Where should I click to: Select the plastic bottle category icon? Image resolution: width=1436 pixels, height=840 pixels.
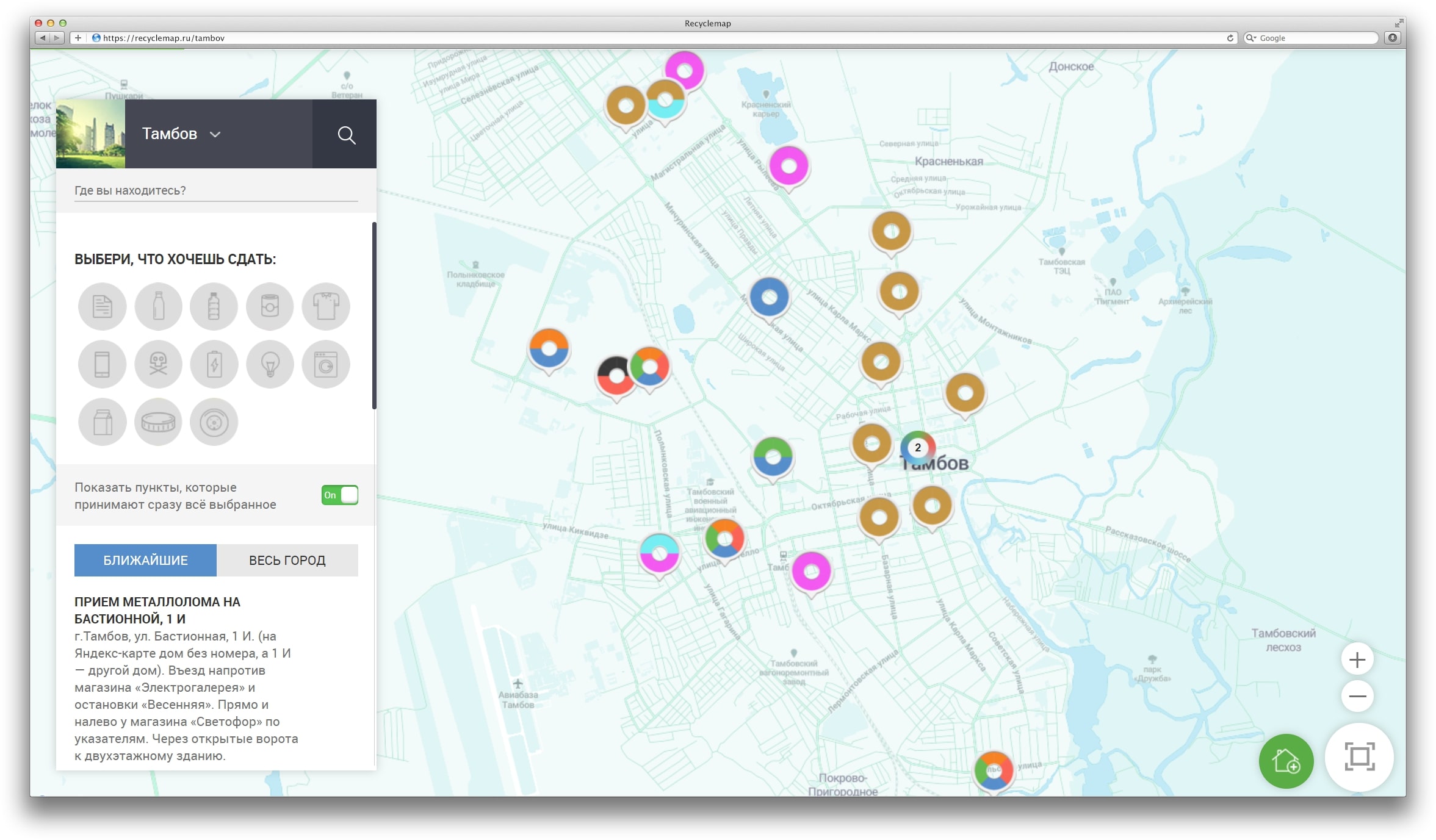click(214, 306)
